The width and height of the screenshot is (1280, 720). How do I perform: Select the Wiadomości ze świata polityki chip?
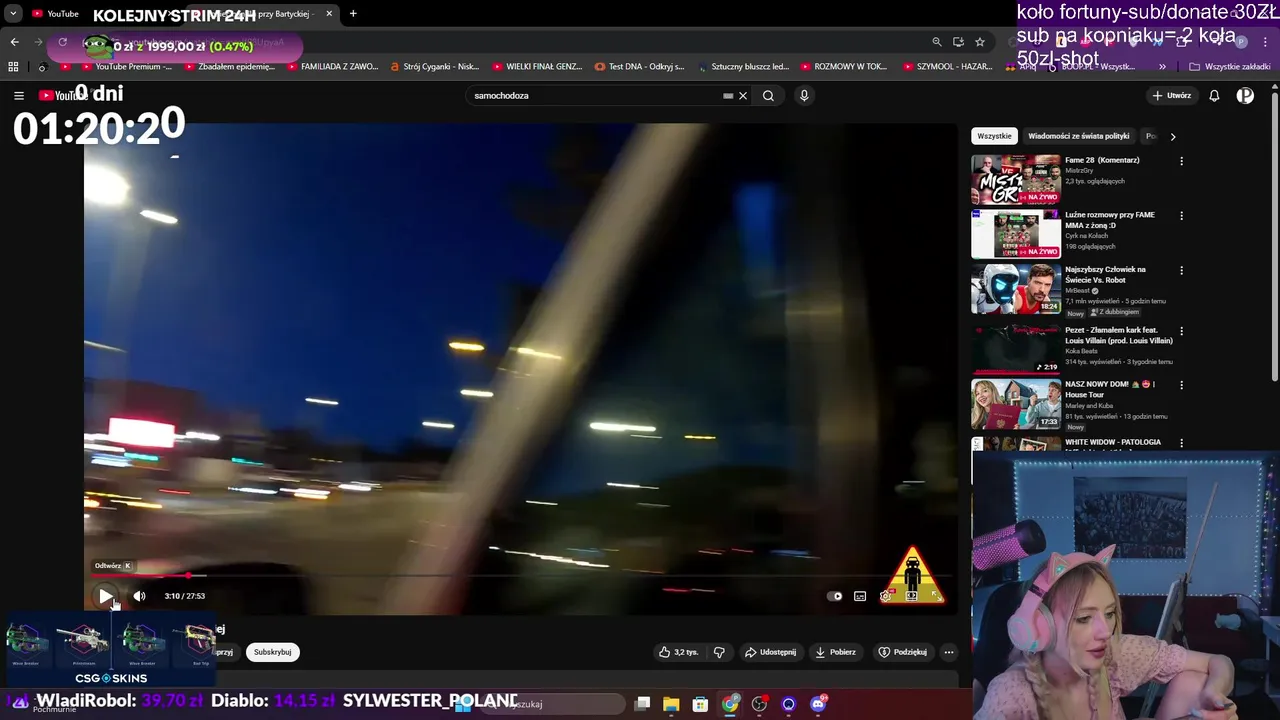coord(1078,136)
